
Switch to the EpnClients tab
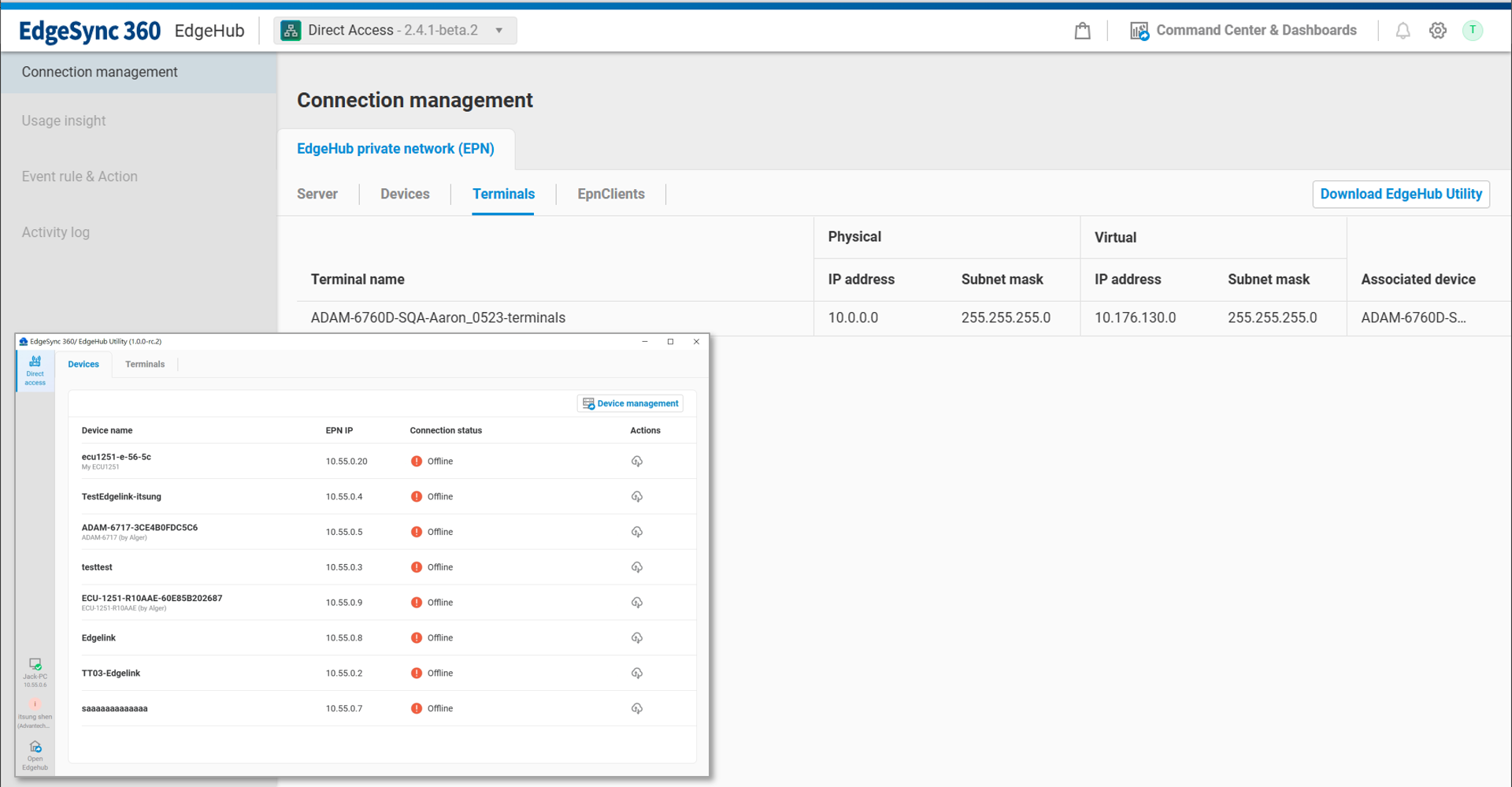click(x=610, y=194)
